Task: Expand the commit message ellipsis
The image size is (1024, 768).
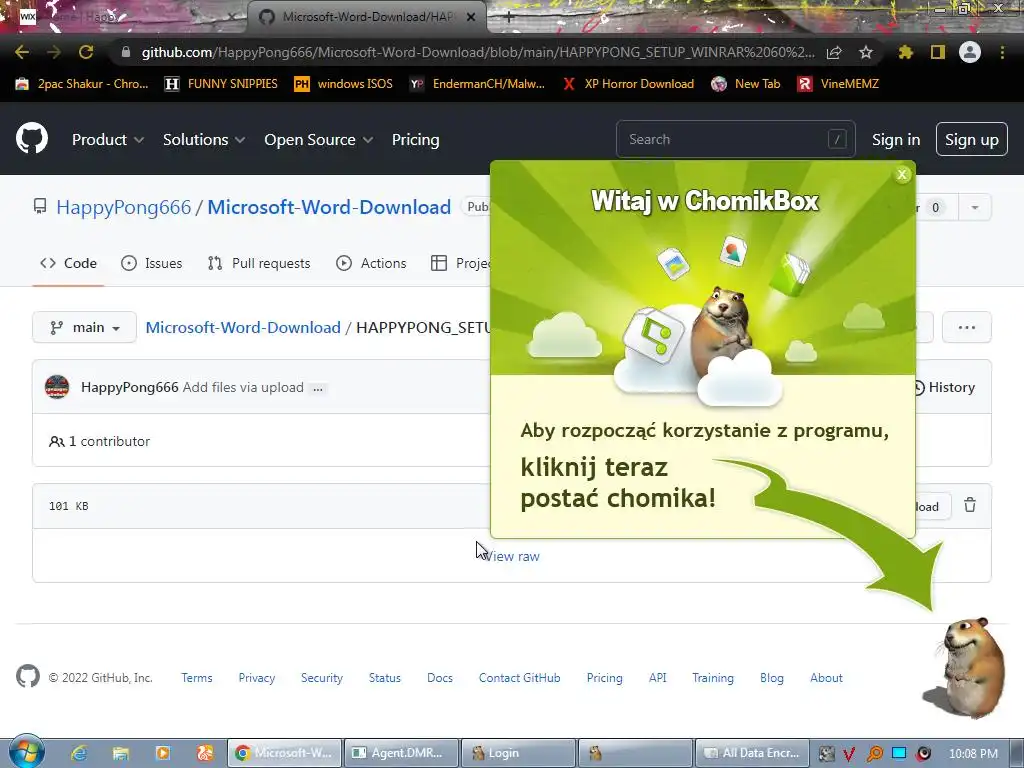Action: [x=317, y=388]
